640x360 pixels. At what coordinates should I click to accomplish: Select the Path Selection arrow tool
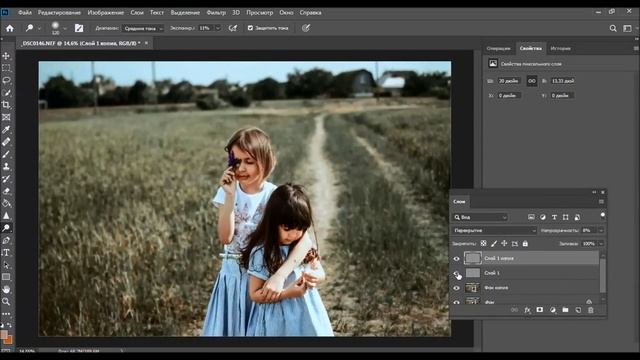[6, 265]
